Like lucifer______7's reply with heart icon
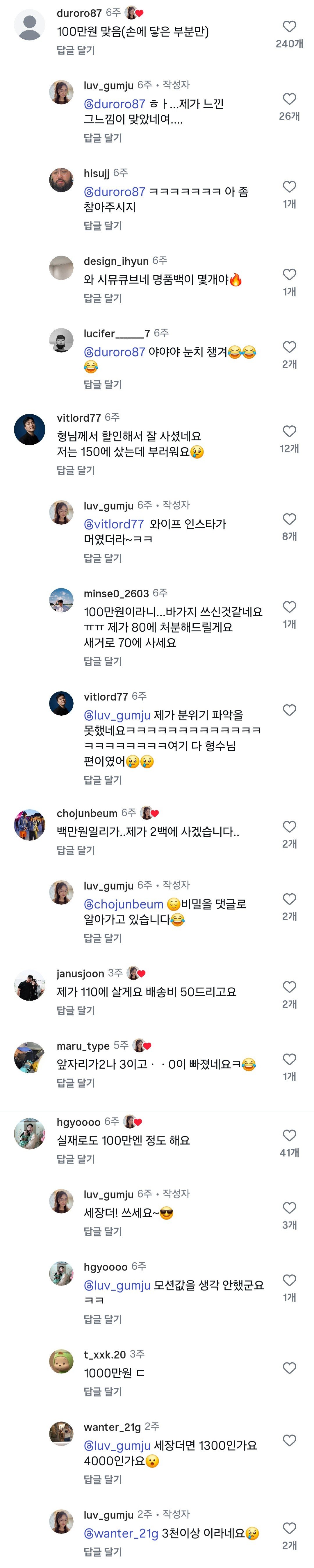This screenshot has height=1568, width=314. (x=290, y=347)
